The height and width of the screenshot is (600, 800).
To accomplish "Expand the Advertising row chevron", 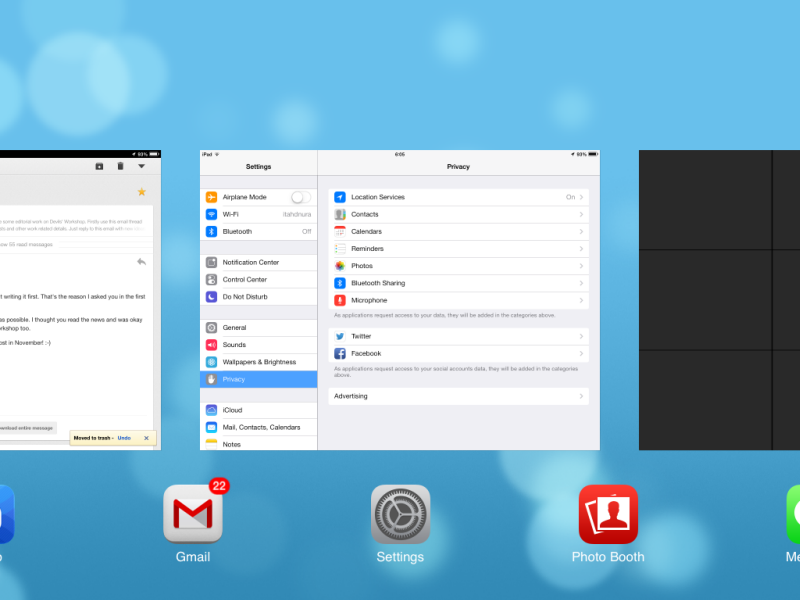I will [x=581, y=396].
